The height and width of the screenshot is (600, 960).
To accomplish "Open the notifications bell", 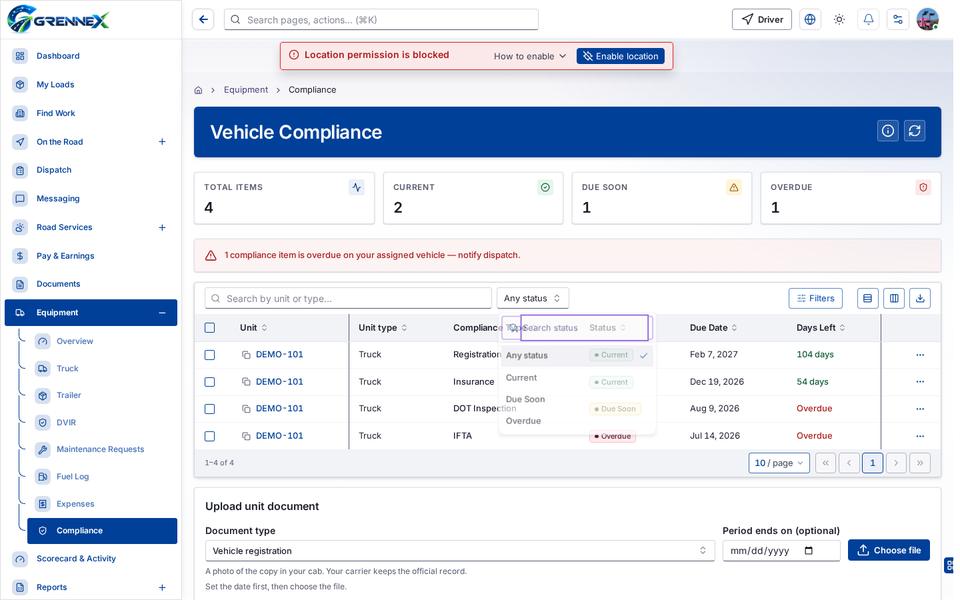I will tap(868, 20).
